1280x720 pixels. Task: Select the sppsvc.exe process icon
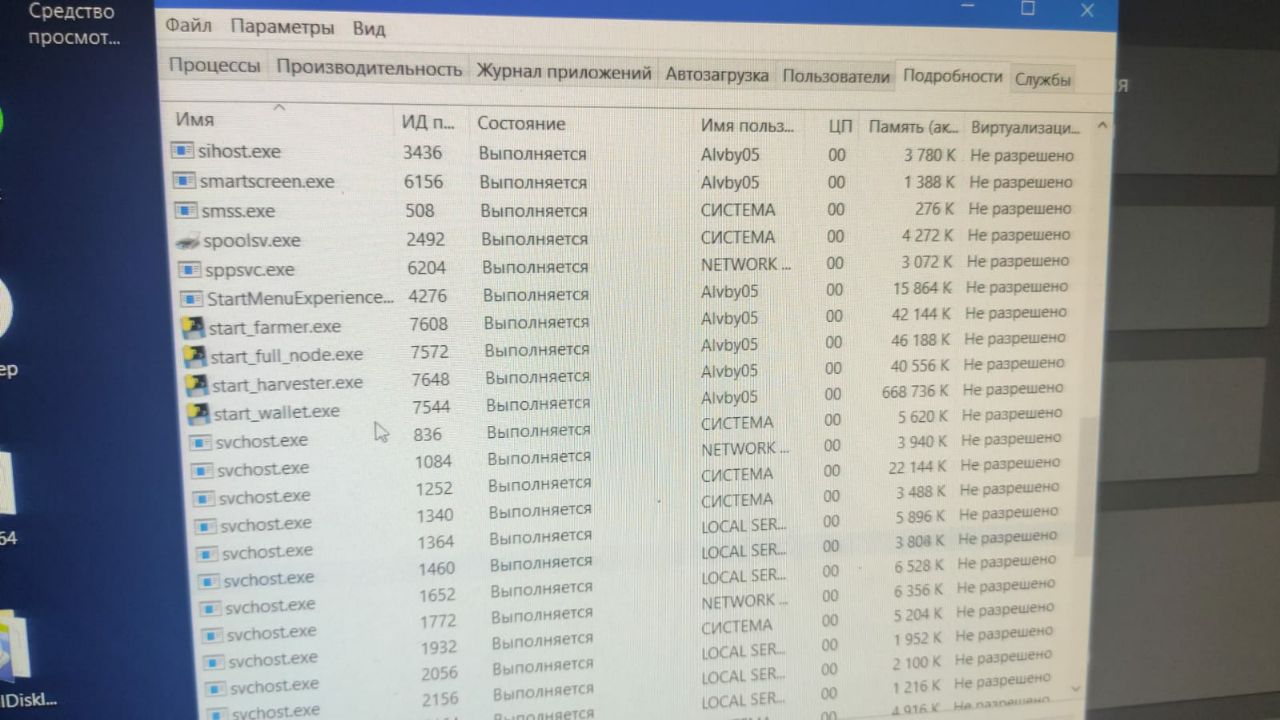coord(190,269)
